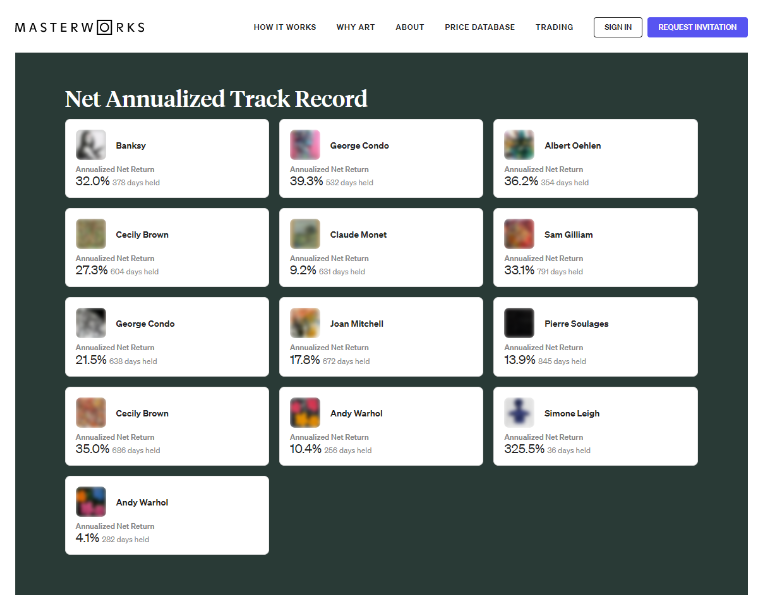
Task: Open the How It Works page
Action: coord(284,27)
